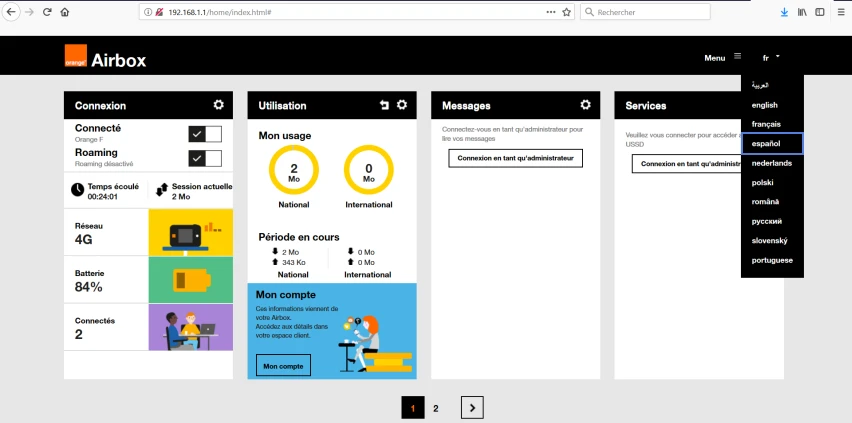
Task: Go to page 2 in pagination
Action: click(x=436, y=408)
